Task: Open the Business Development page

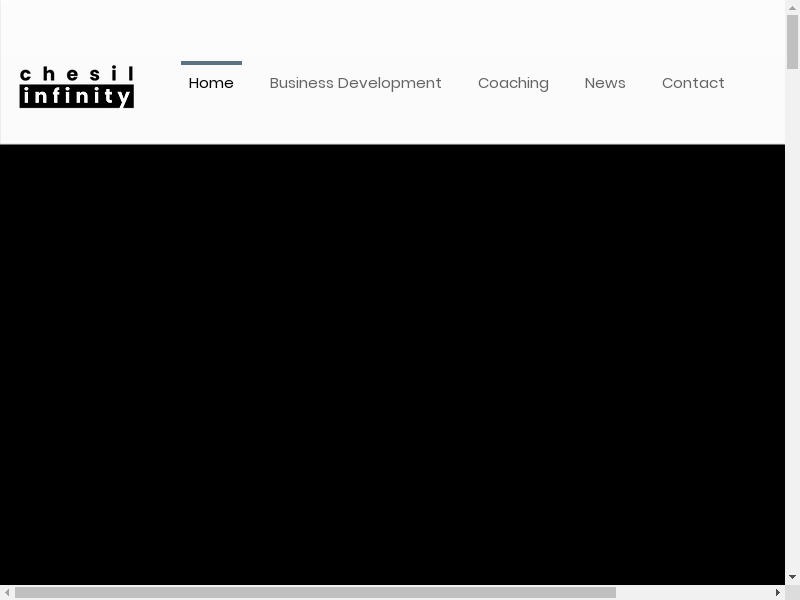Action: pos(355,83)
